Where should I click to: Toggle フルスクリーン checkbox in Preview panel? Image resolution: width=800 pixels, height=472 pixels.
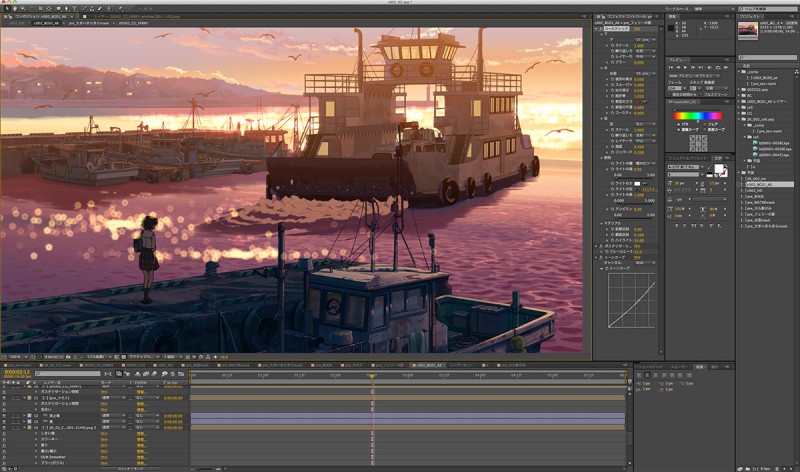pyautogui.click(x=702, y=94)
